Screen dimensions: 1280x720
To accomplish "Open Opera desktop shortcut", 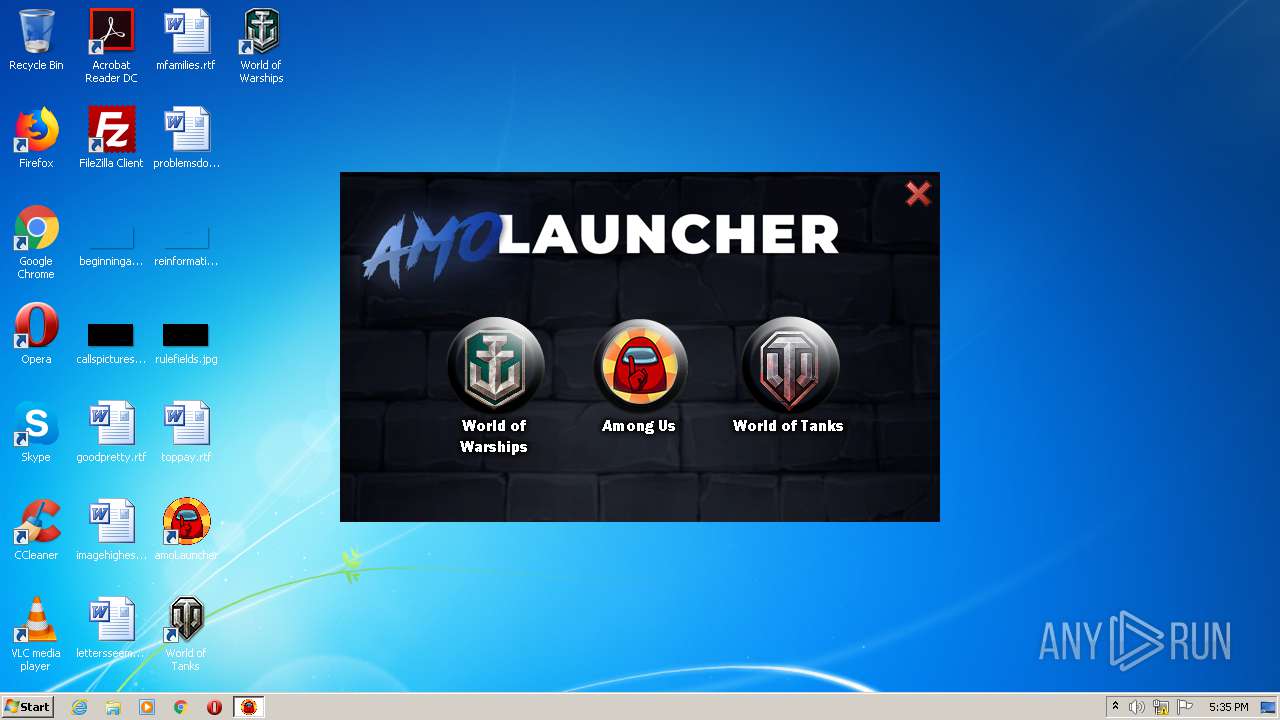I will click(x=36, y=334).
